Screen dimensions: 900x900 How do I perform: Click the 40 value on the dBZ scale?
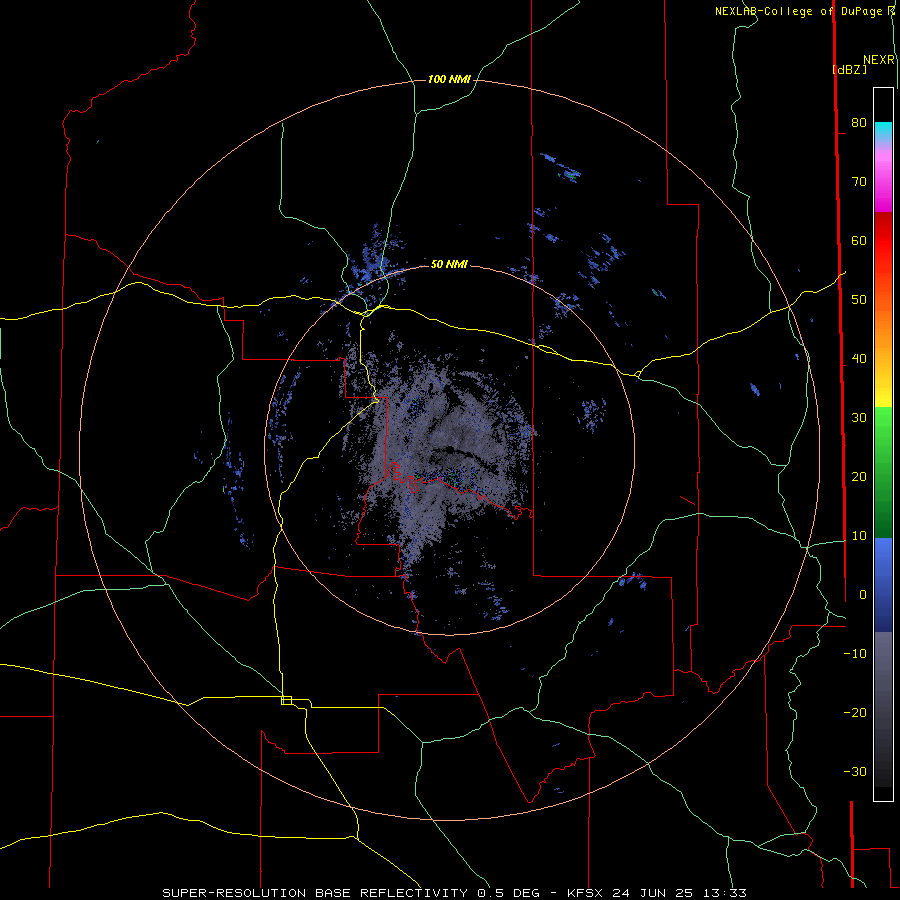859,359
